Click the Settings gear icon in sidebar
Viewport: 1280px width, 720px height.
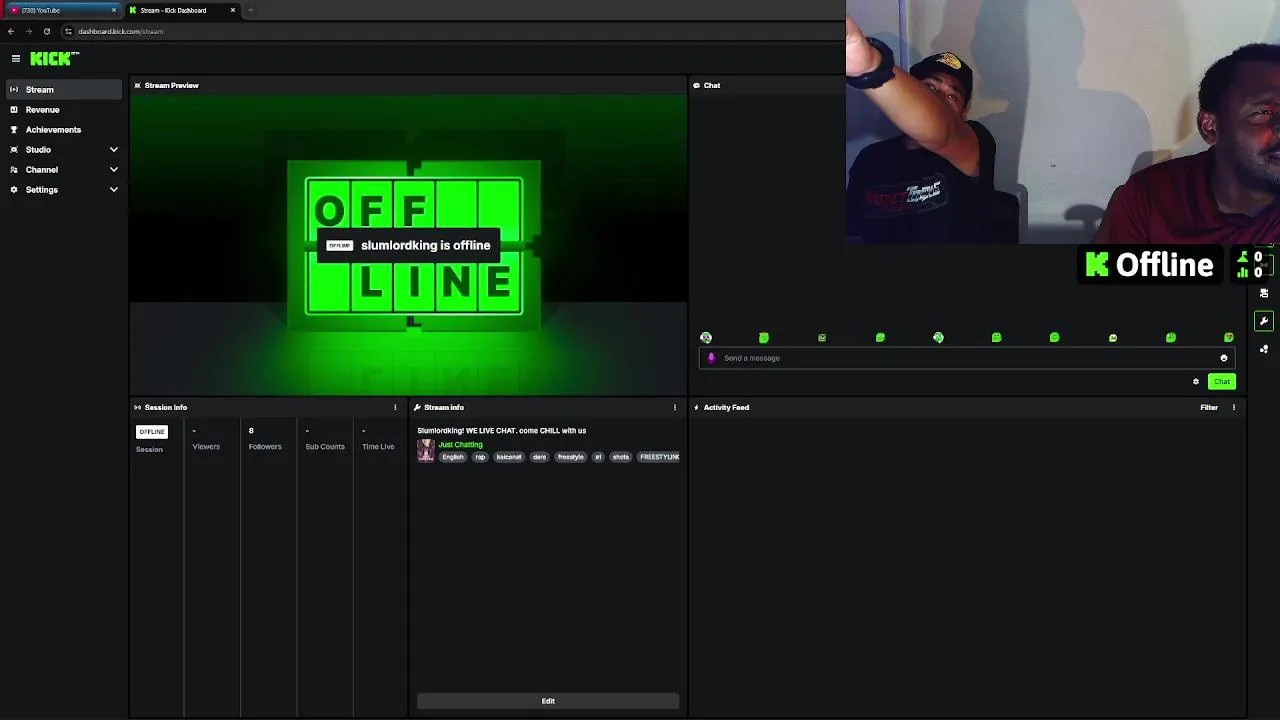click(14, 190)
